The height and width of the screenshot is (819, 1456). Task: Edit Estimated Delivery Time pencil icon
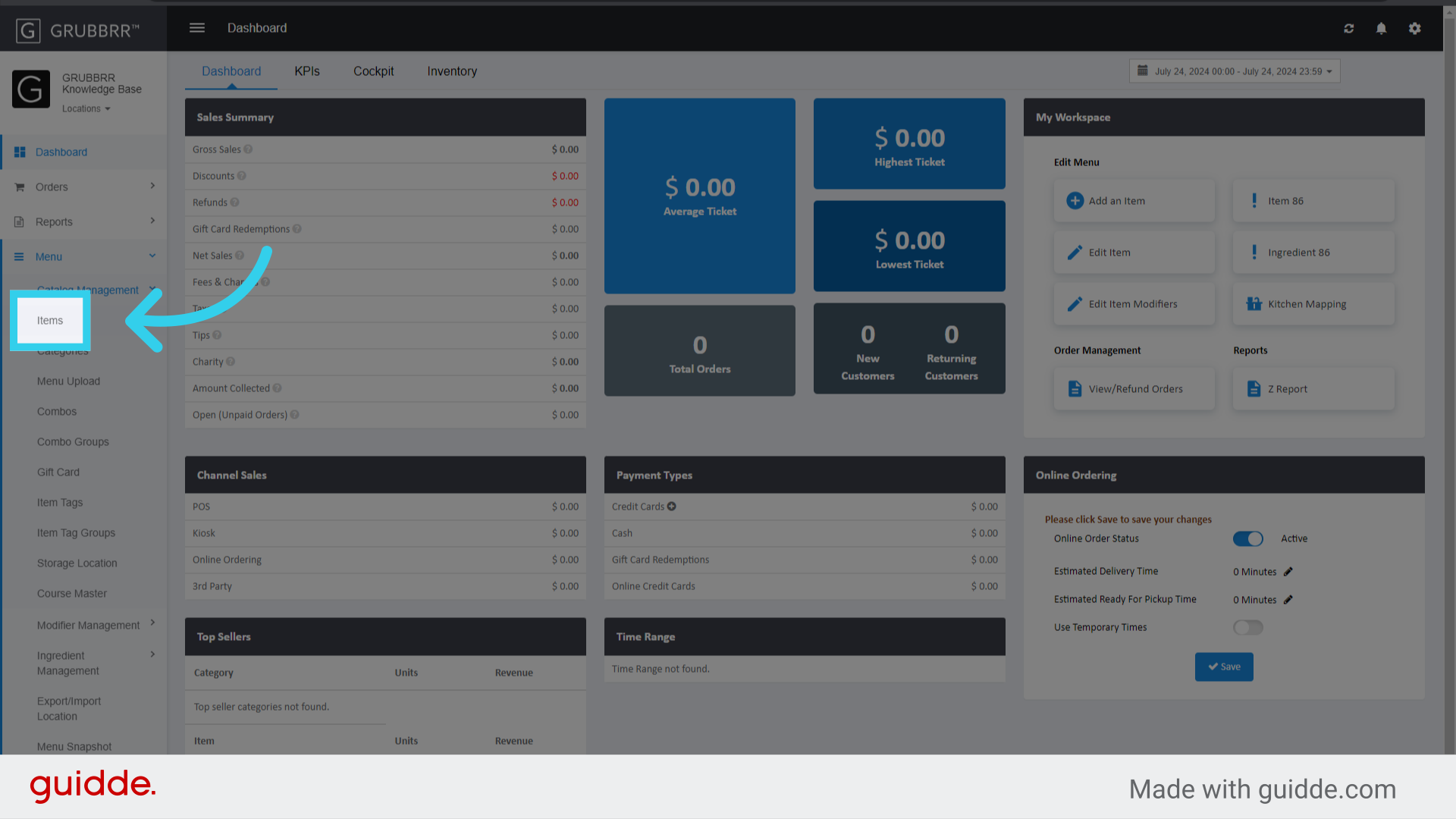pos(1288,572)
